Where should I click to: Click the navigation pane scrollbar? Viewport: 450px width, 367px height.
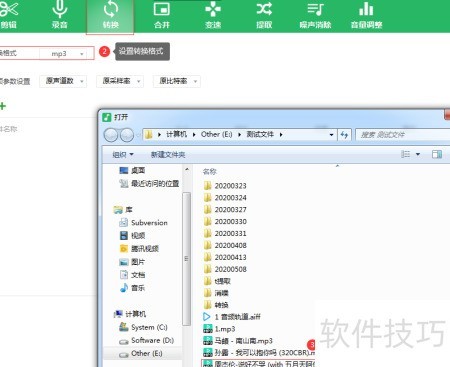click(186, 259)
